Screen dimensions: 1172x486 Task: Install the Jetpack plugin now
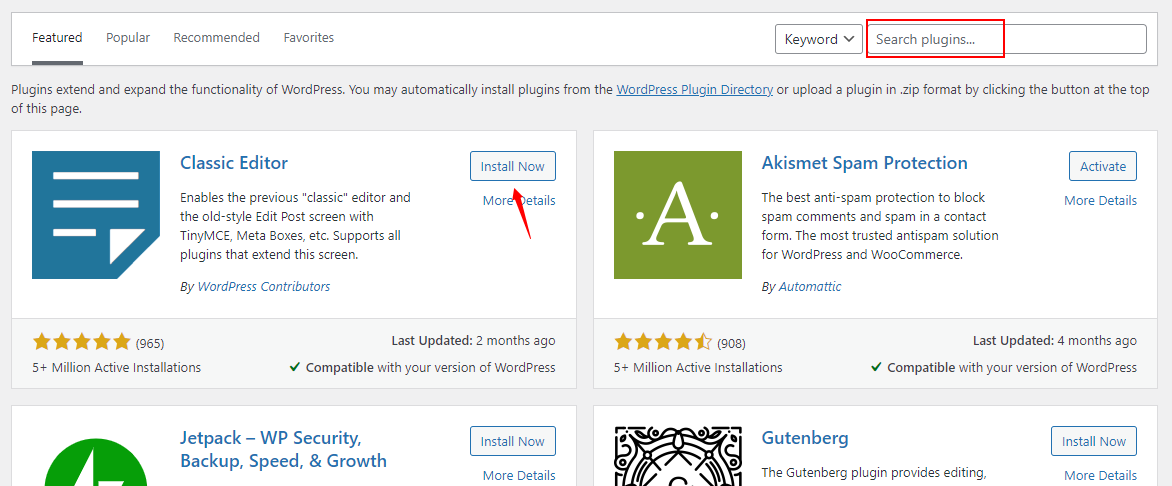pyautogui.click(x=513, y=441)
